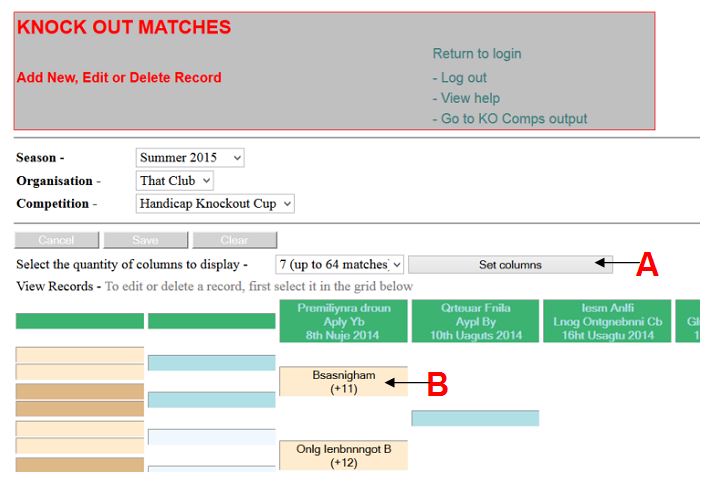This screenshot has width=720, height=484.
Task: Click the Cancel button
Action: click(x=56, y=240)
